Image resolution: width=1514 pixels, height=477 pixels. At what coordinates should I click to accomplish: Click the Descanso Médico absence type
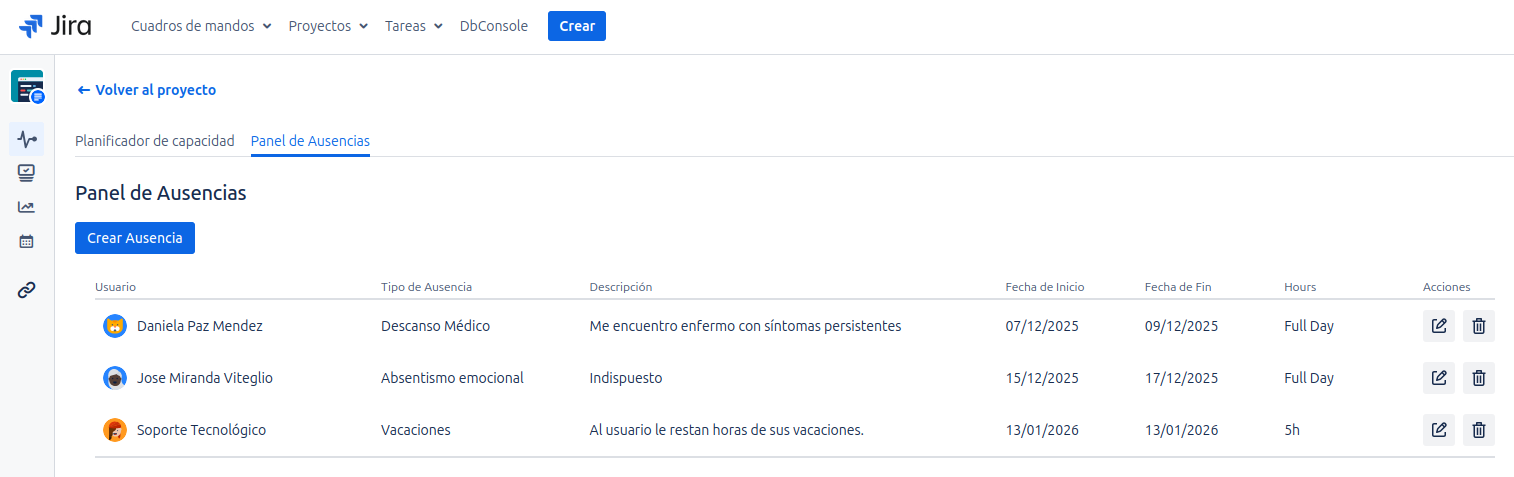[x=436, y=326]
